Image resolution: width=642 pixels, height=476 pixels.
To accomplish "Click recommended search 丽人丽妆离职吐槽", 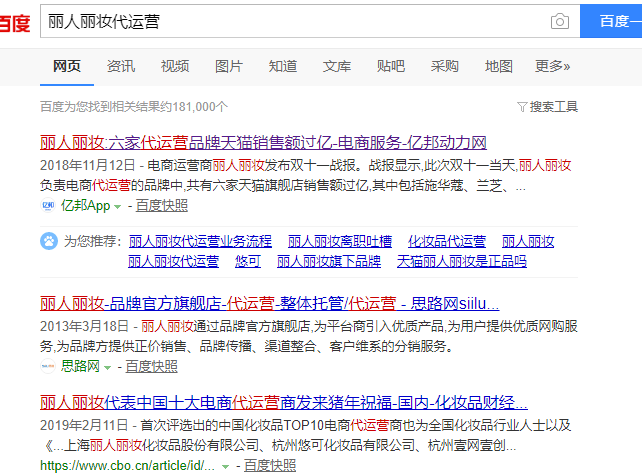I will point(340,241).
